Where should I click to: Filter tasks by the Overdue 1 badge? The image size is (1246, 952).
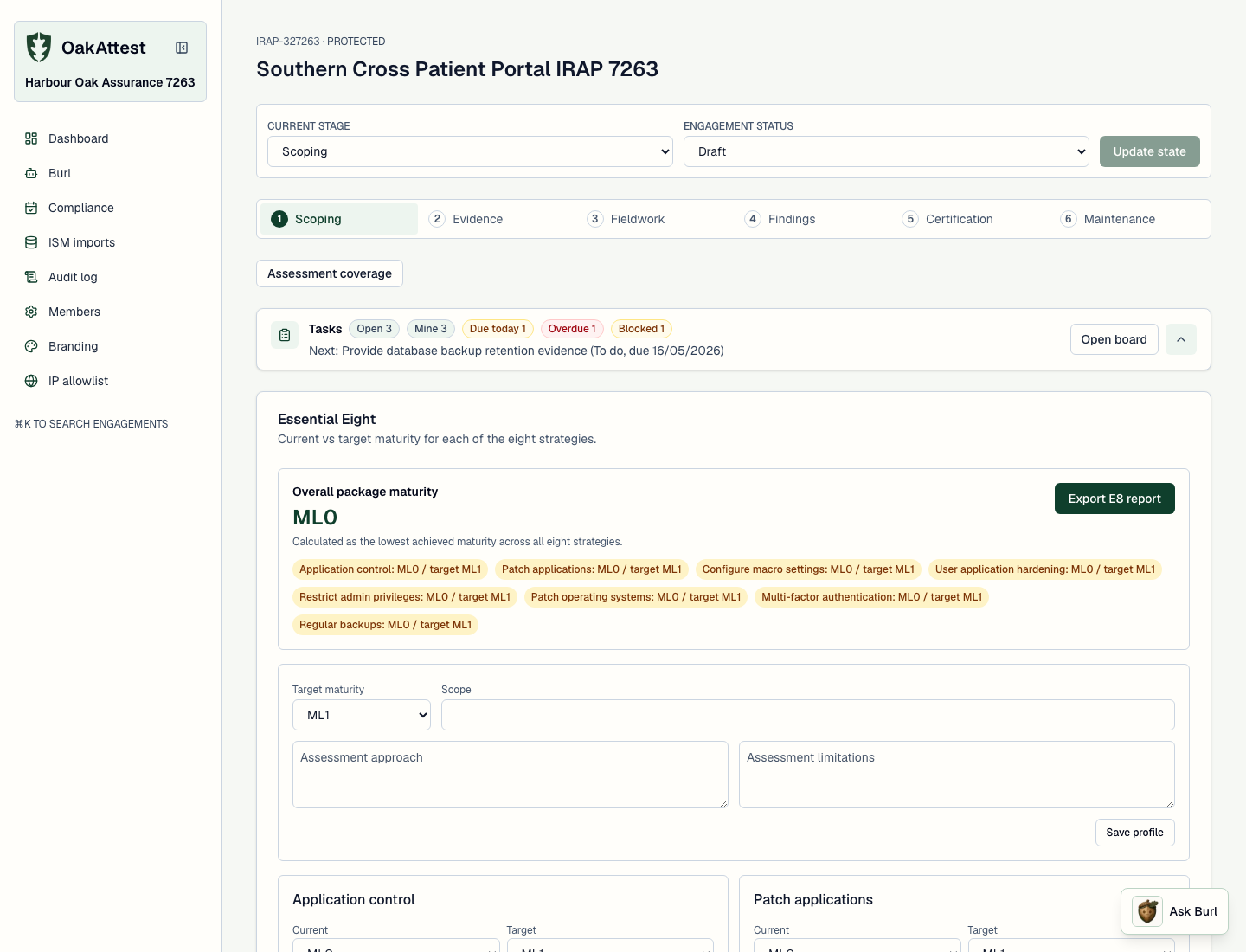[x=572, y=329]
